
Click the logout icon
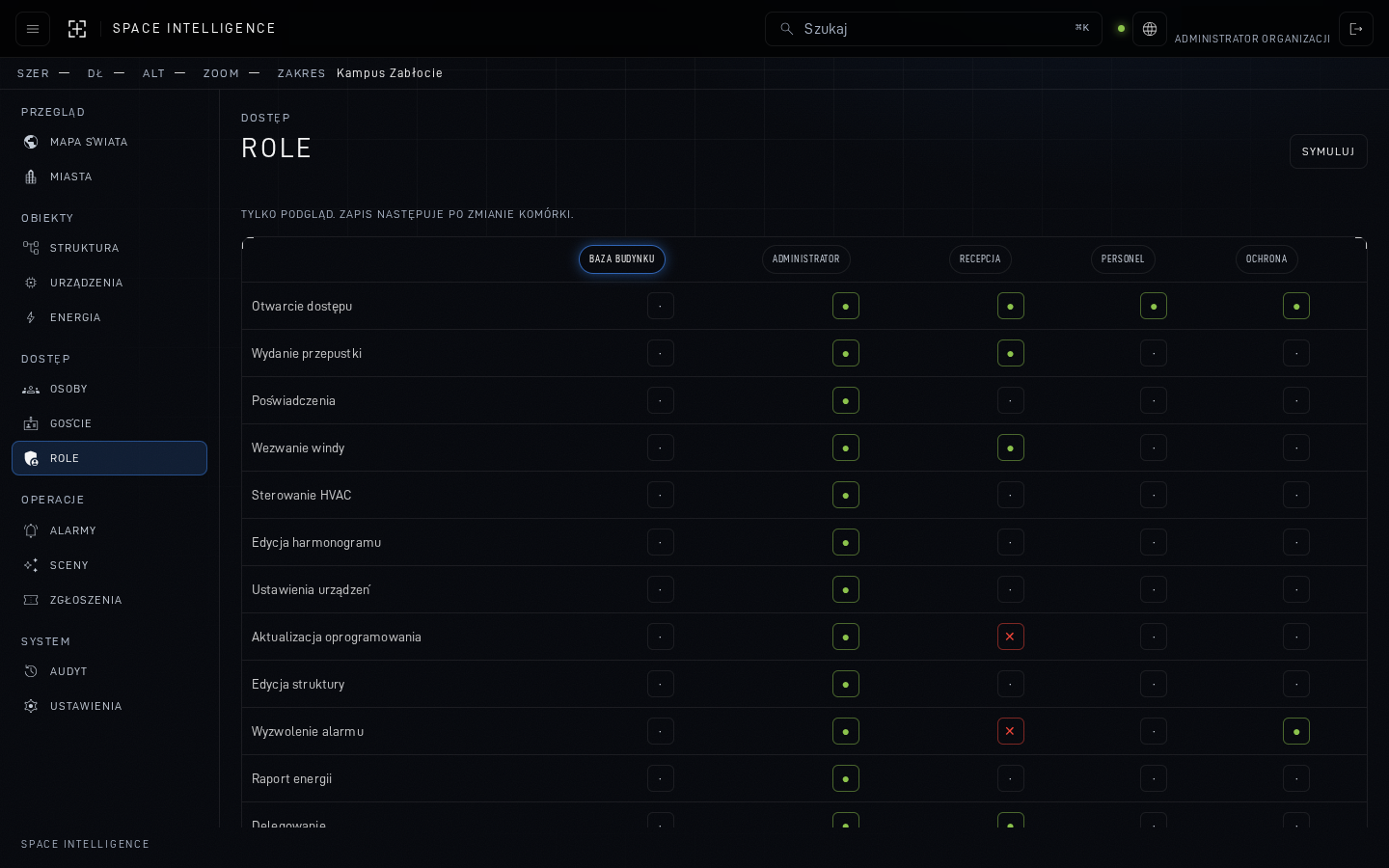tap(1356, 29)
